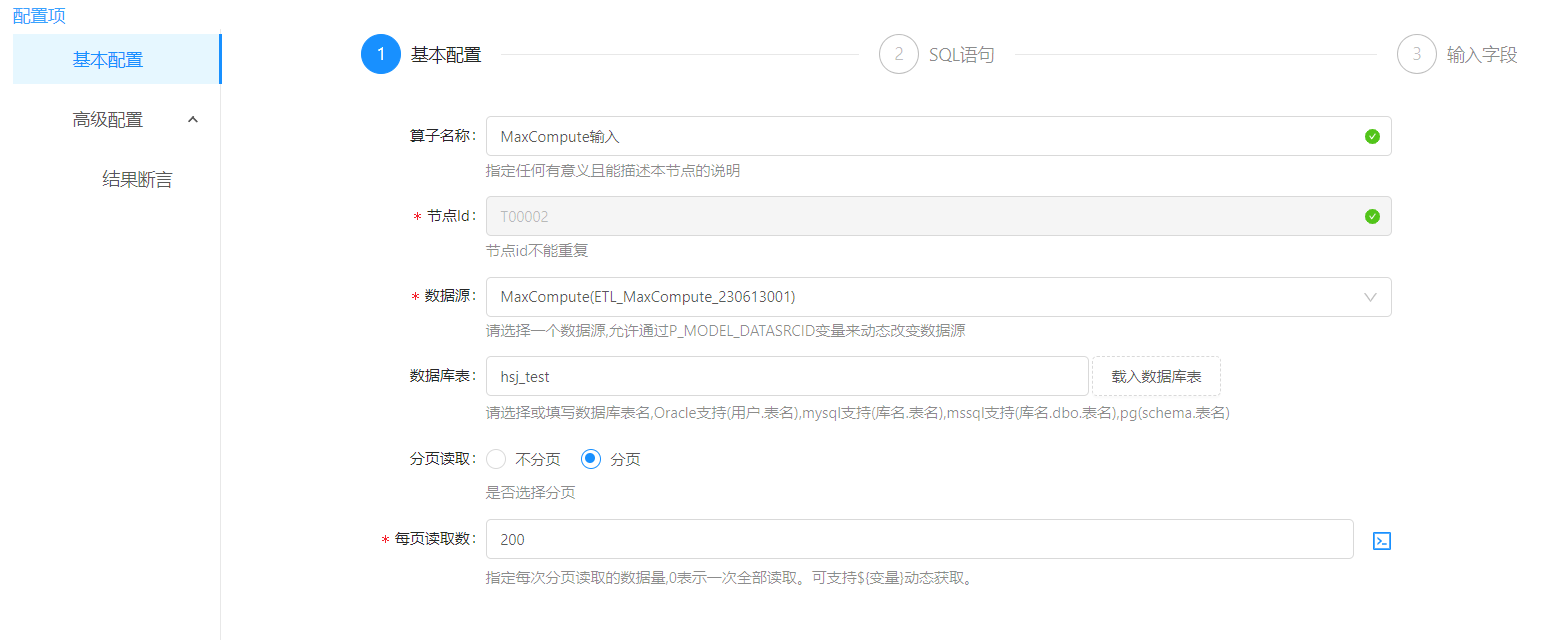Screen dimensions: 1547x640
Task: Go to the SQL语句 step label
Action: coord(961,55)
